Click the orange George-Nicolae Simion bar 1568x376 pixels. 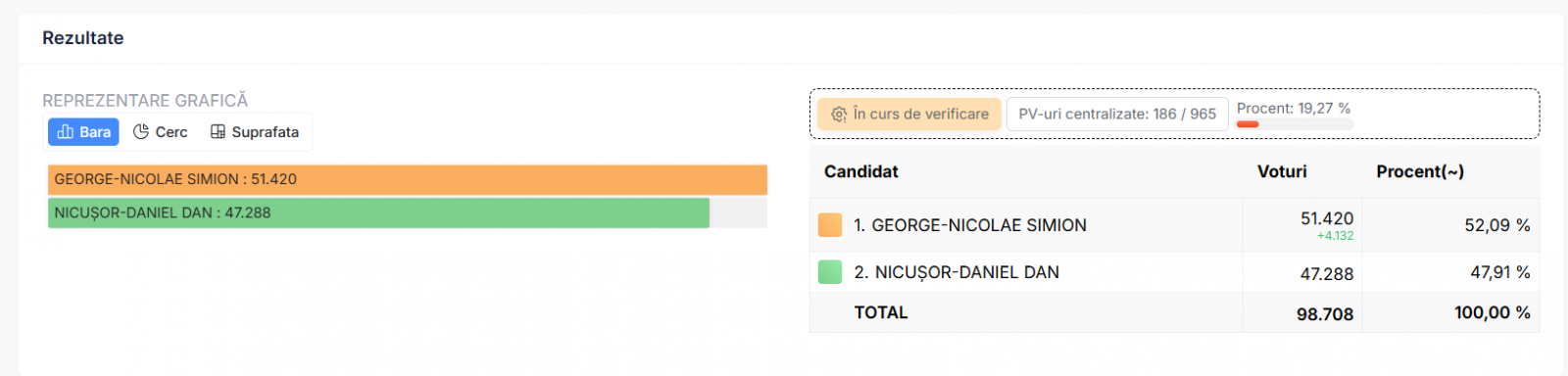click(x=408, y=179)
